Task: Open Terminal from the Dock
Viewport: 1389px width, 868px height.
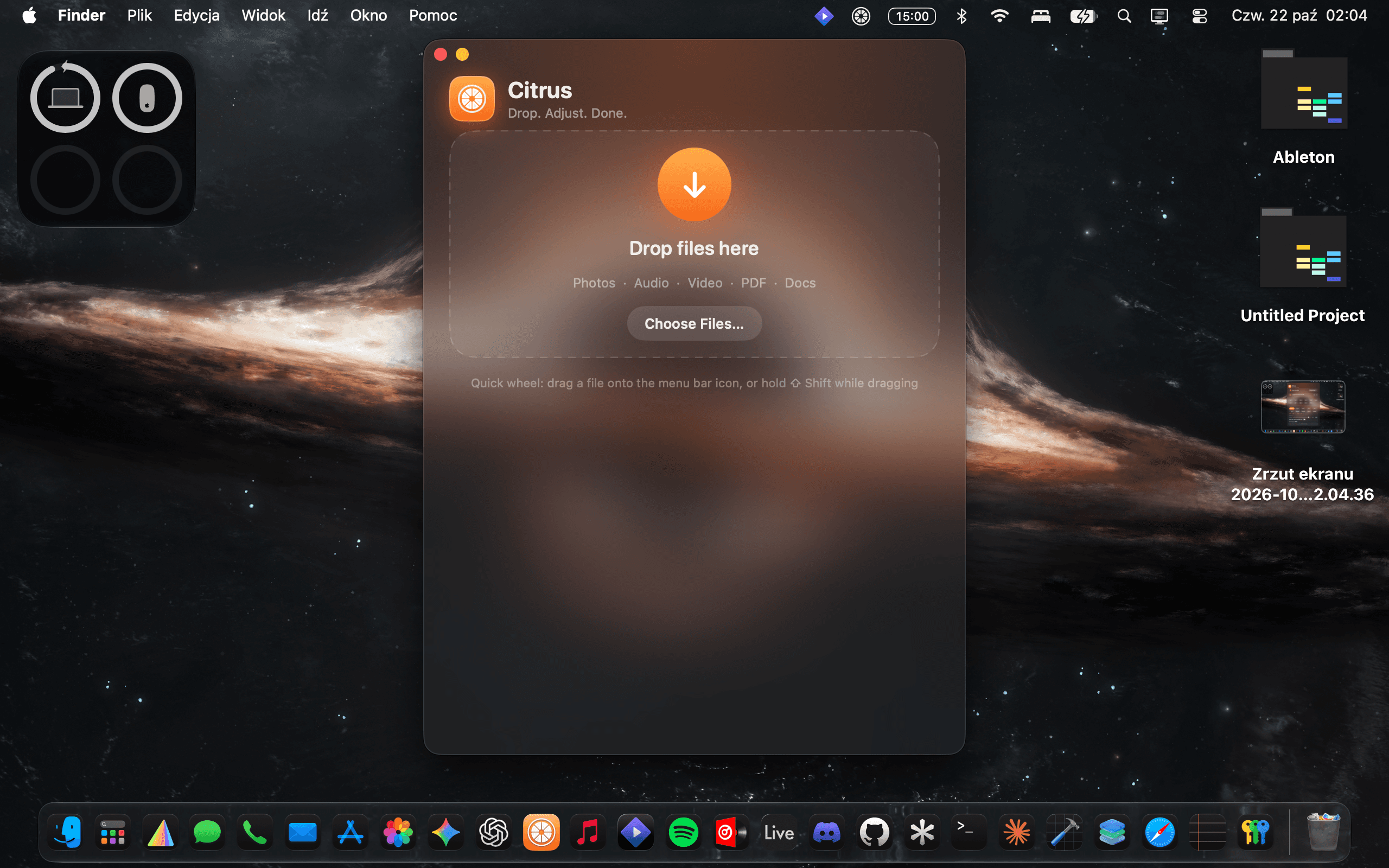Action: click(970, 832)
